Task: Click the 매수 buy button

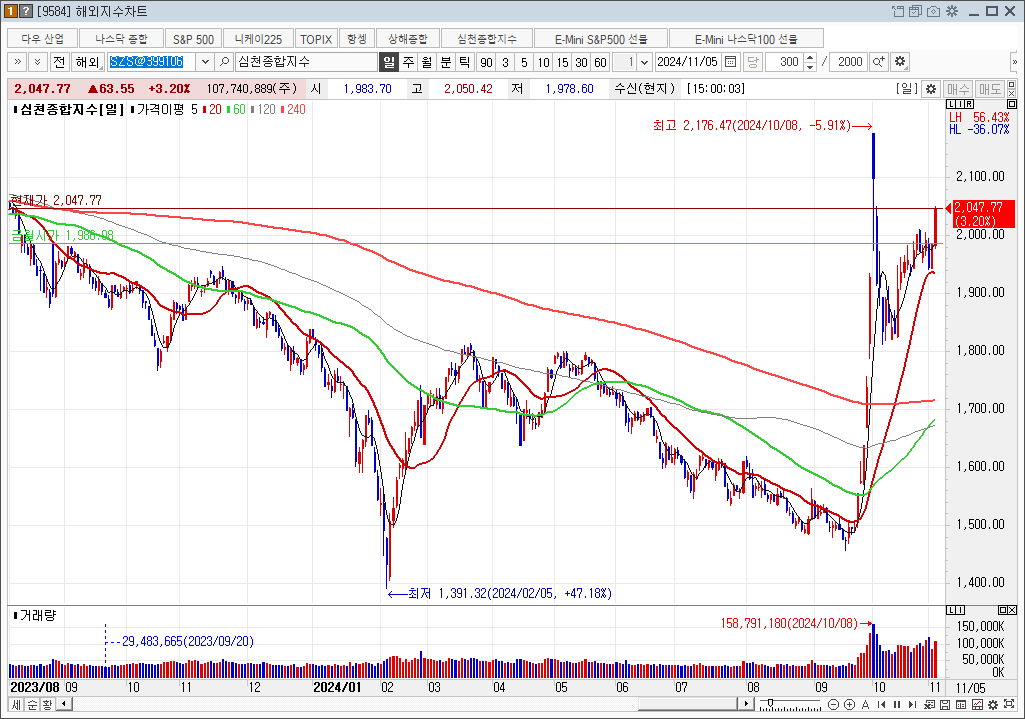Action: pos(958,89)
